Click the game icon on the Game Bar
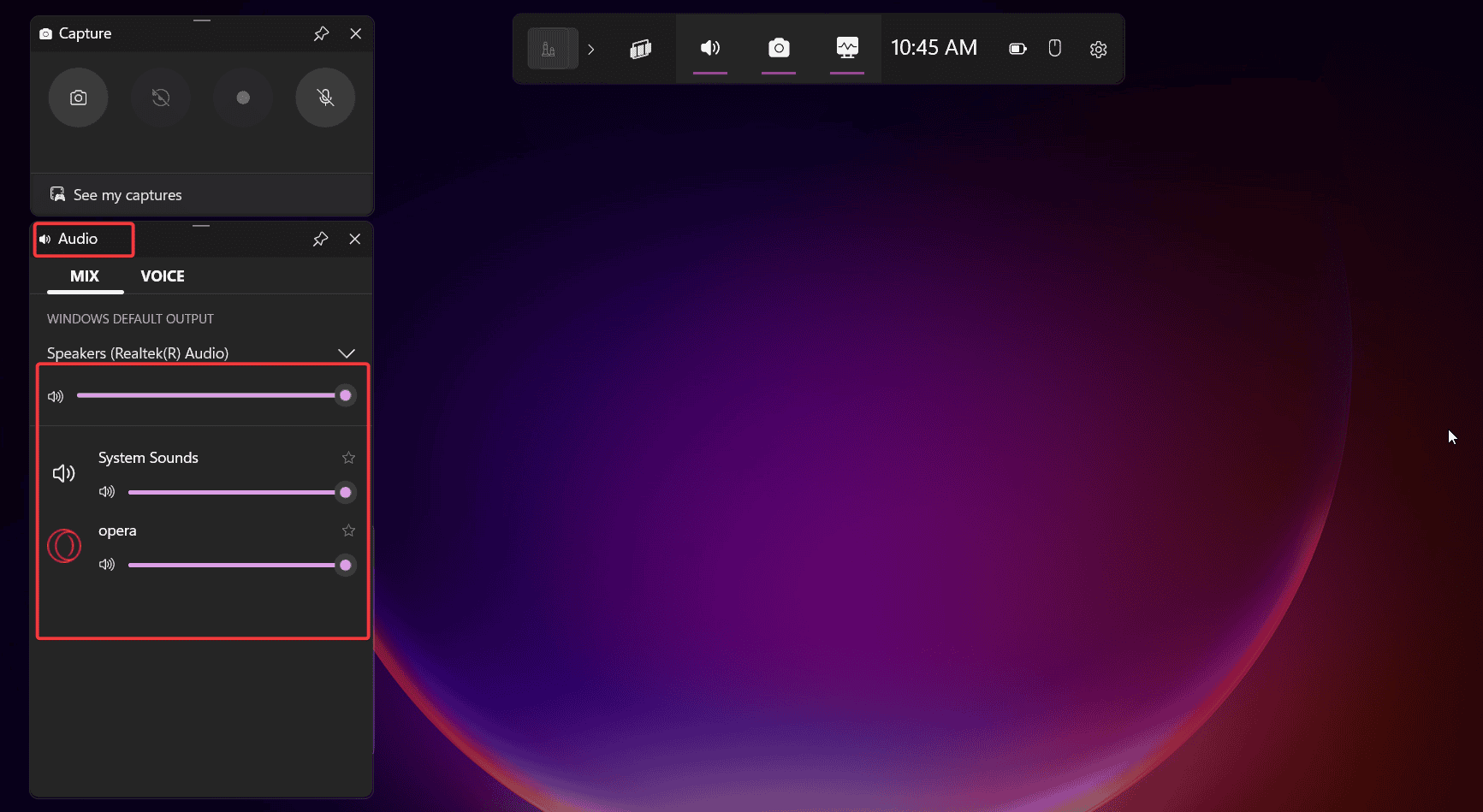This screenshot has height=812, width=1483. [553, 49]
